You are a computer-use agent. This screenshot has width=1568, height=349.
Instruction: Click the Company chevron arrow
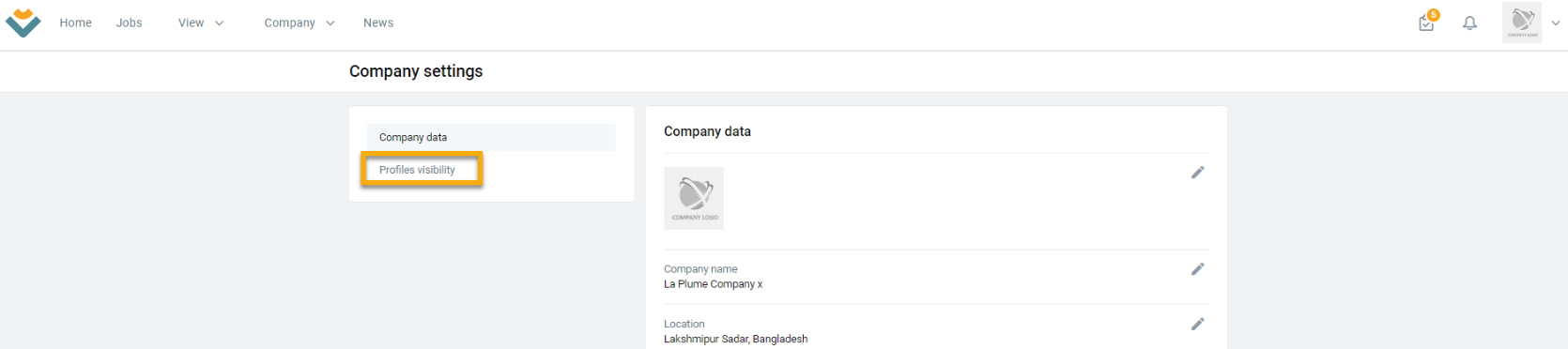pyautogui.click(x=331, y=23)
